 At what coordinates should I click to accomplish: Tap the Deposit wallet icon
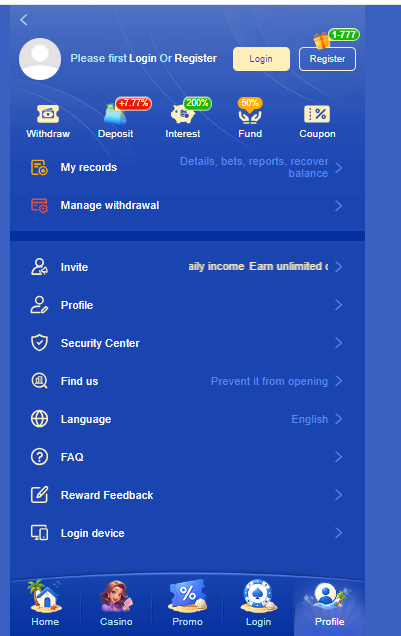[116, 114]
